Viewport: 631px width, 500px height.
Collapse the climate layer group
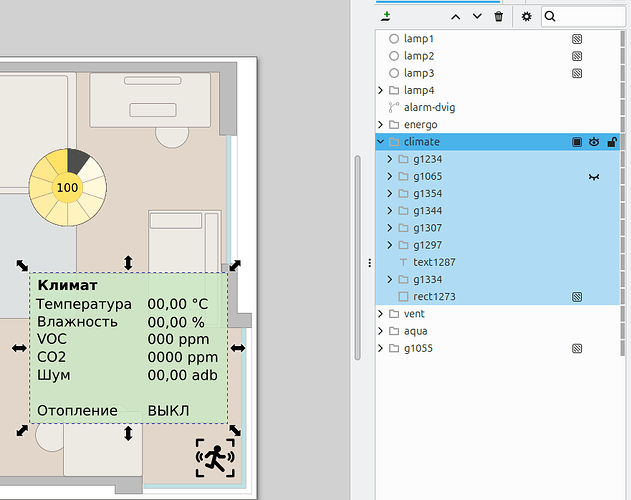(380, 142)
